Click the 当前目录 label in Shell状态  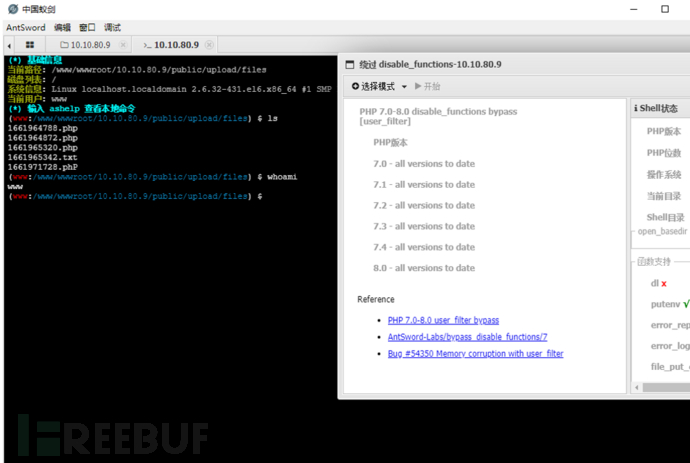pyautogui.click(x=664, y=196)
